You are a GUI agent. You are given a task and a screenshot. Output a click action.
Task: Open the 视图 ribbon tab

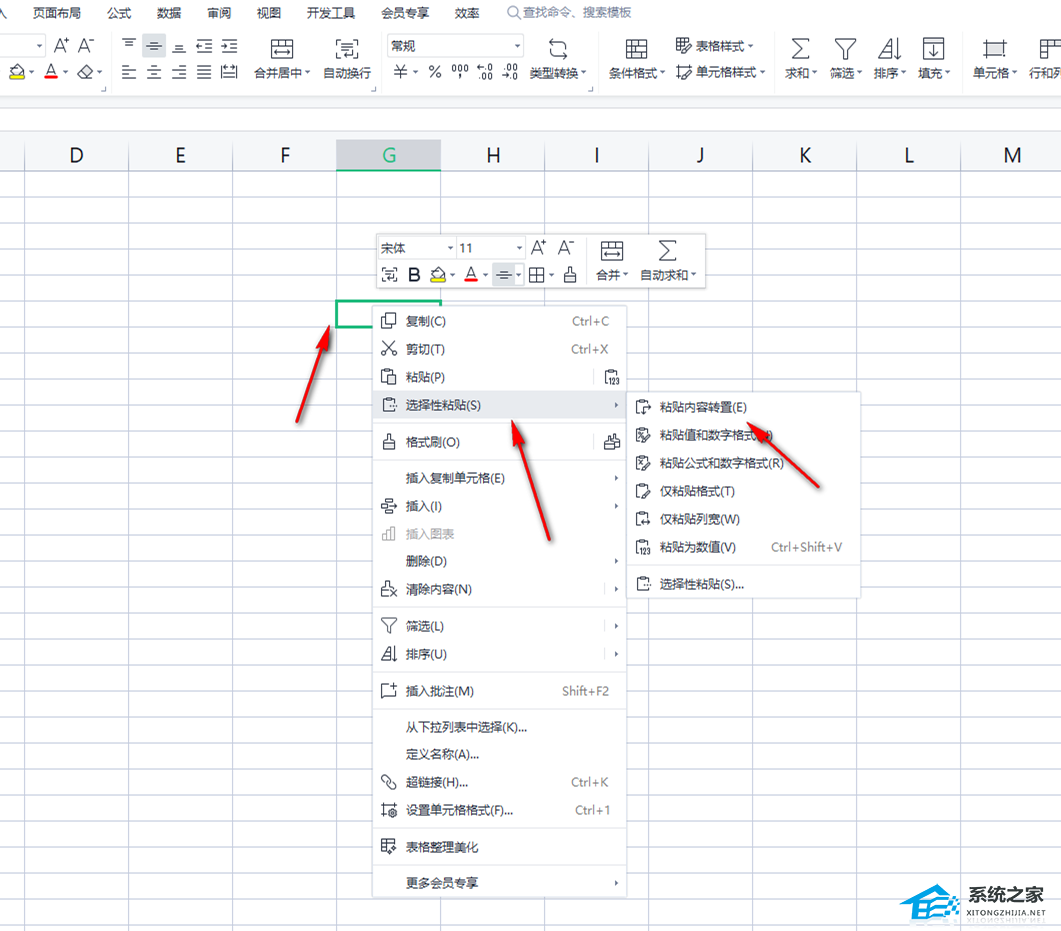[x=269, y=13]
